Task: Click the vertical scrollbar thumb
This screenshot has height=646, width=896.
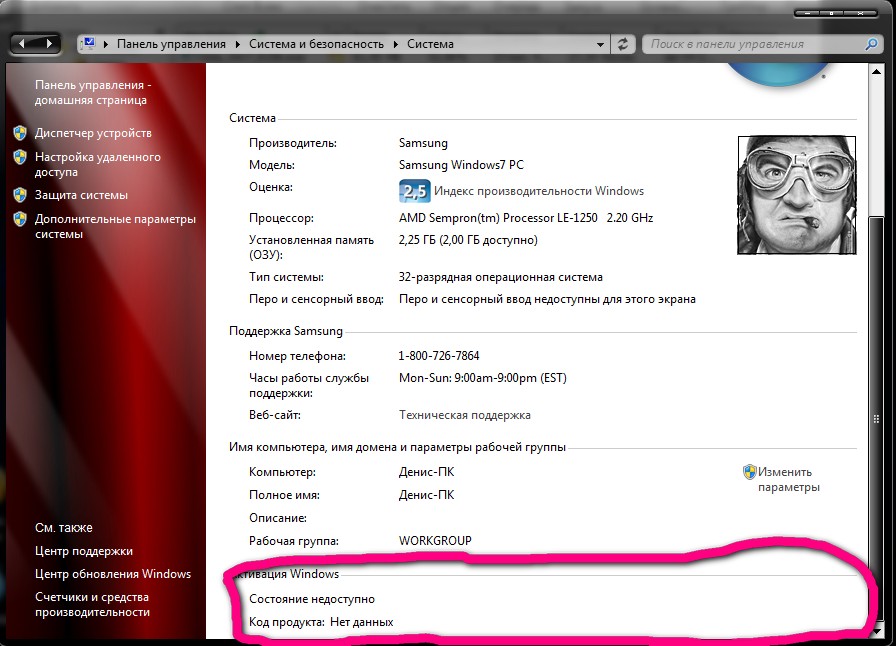Action: [x=876, y=420]
